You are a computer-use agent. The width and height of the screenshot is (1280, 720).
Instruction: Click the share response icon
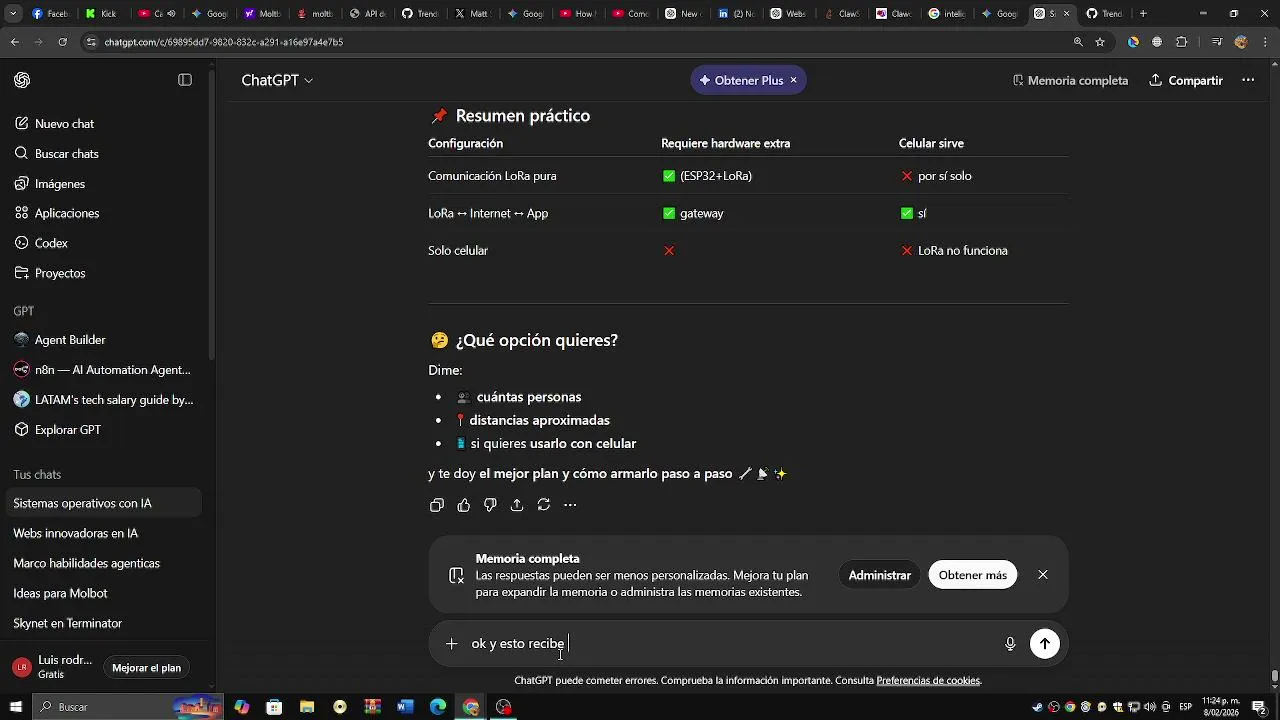click(x=517, y=505)
